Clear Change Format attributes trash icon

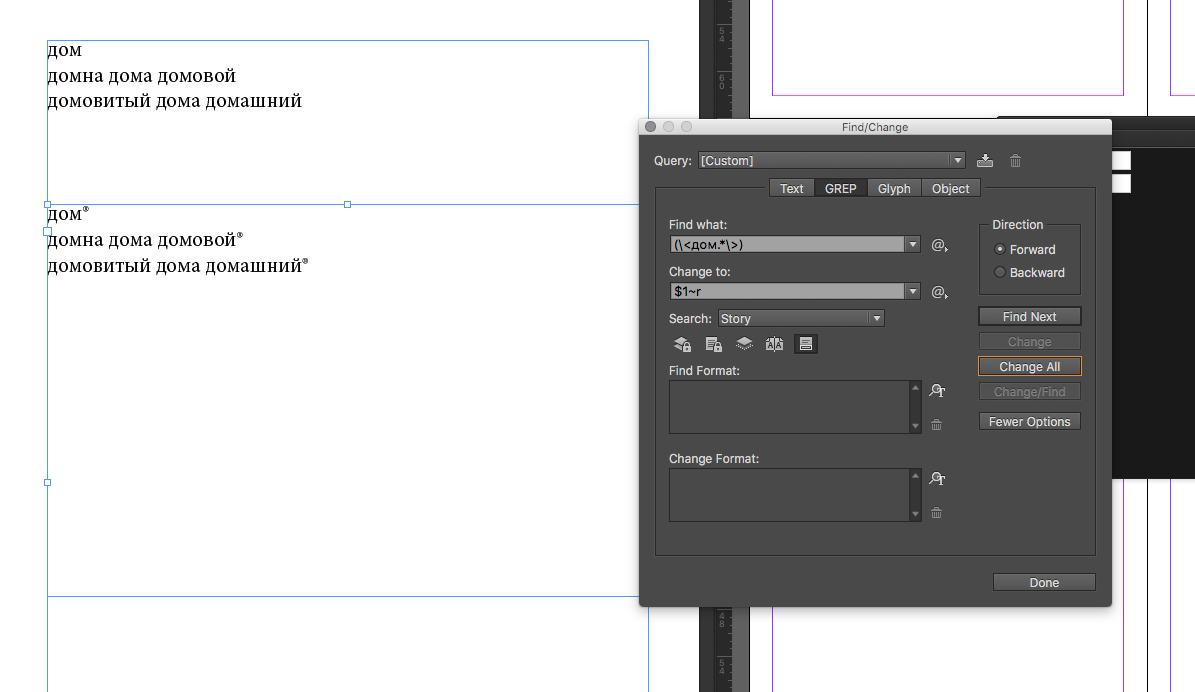pyautogui.click(x=937, y=513)
